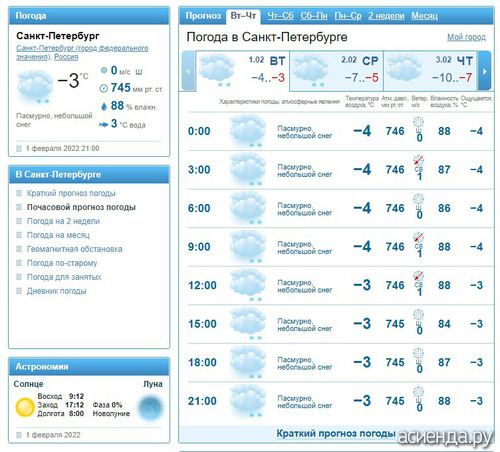500x452 pixels.
Task: Click the wind compass icon in the 3:00 row
Action: click(x=419, y=160)
